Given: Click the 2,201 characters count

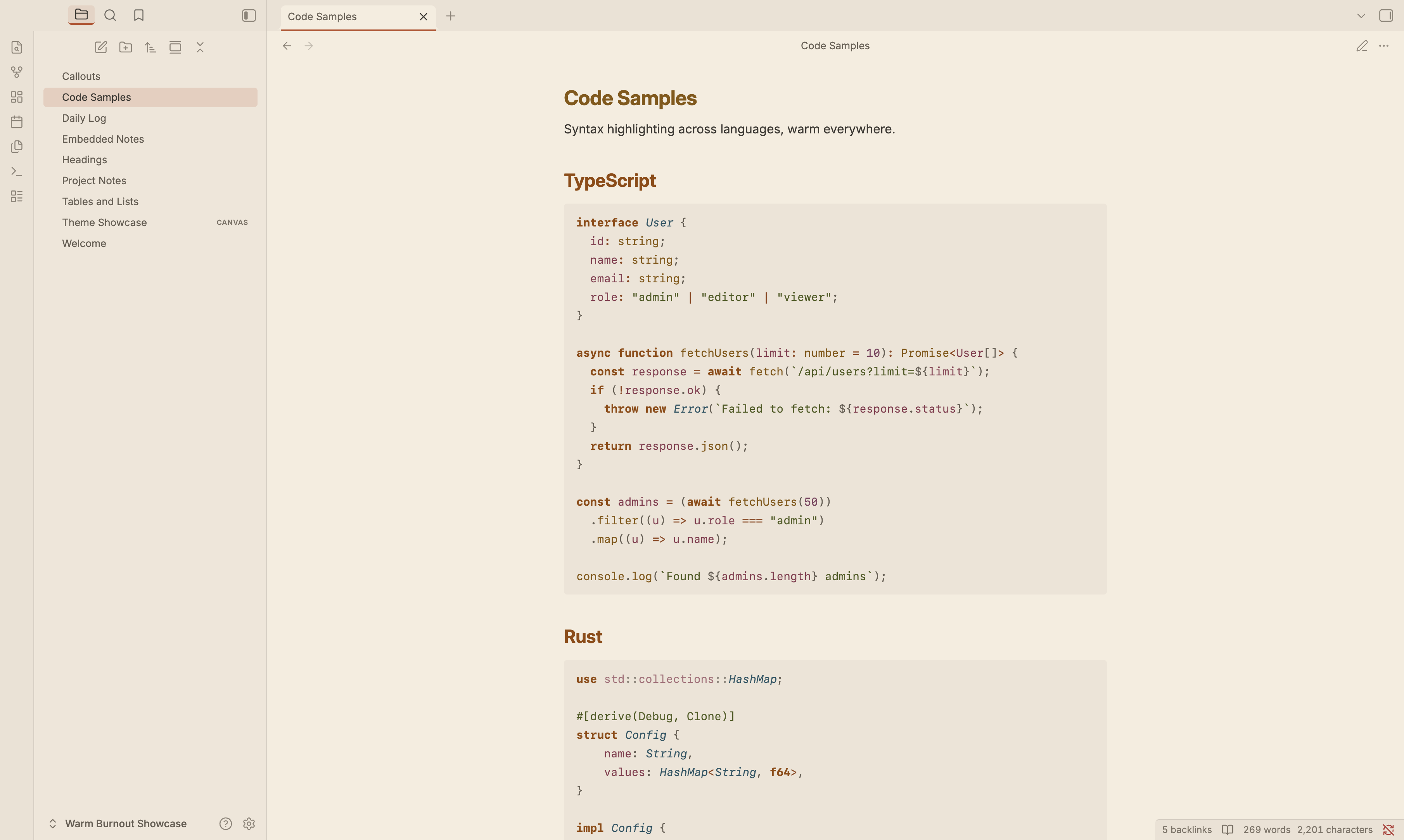Looking at the screenshot, I should tap(1335, 830).
